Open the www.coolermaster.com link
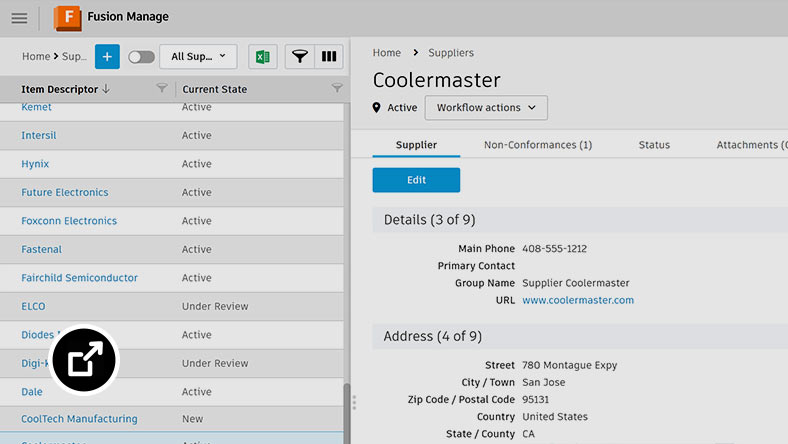Screen dimensions: 788x444 tap(577, 300)
